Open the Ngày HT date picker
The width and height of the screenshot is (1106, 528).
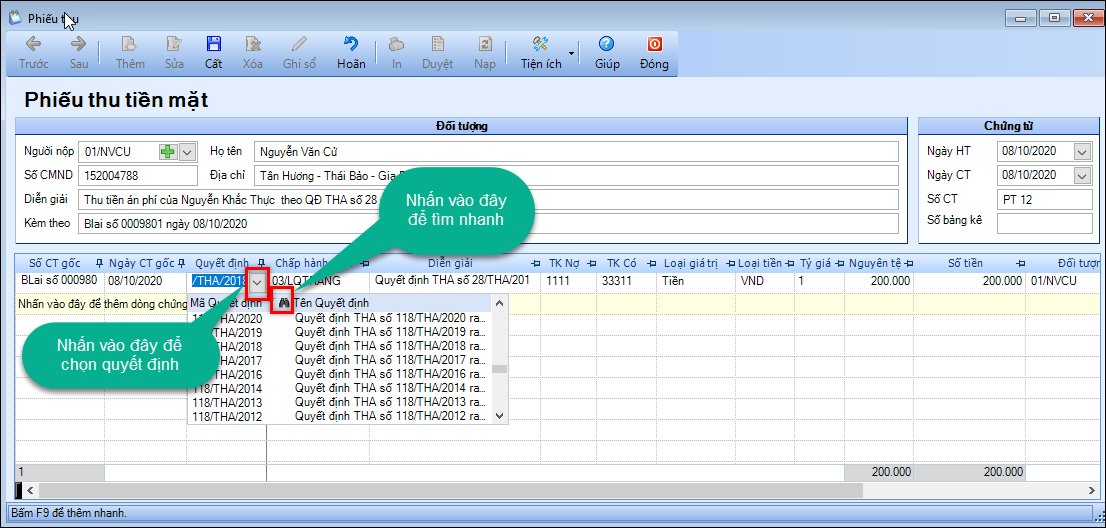[x=1081, y=152]
